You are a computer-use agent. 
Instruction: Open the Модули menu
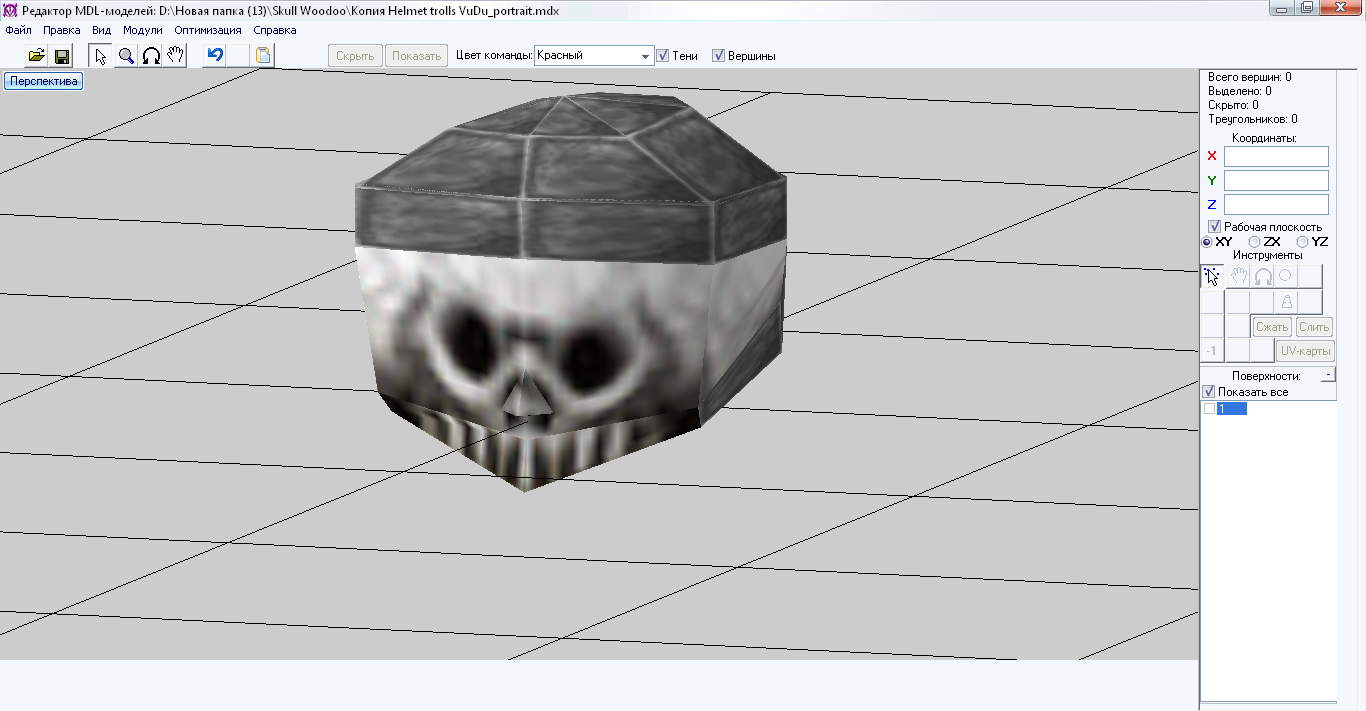[x=143, y=30]
